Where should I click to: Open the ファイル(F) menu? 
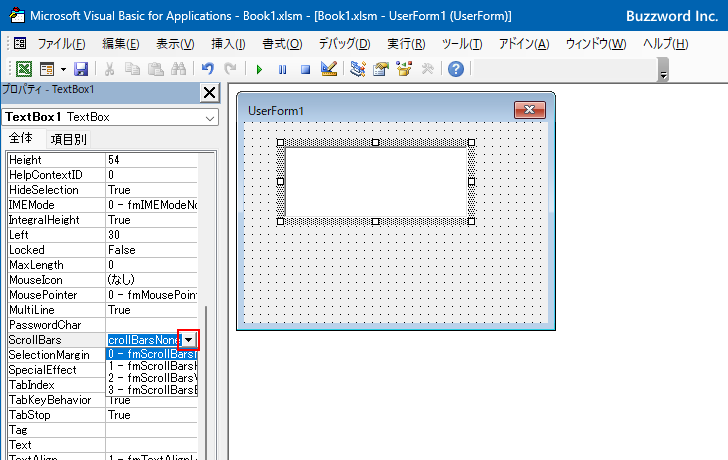[x=61, y=44]
